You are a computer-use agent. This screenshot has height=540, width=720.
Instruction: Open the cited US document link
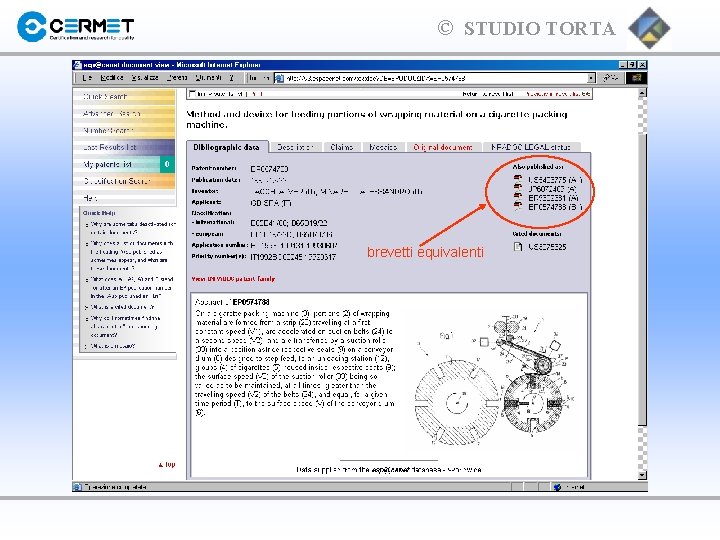coord(547,247)
